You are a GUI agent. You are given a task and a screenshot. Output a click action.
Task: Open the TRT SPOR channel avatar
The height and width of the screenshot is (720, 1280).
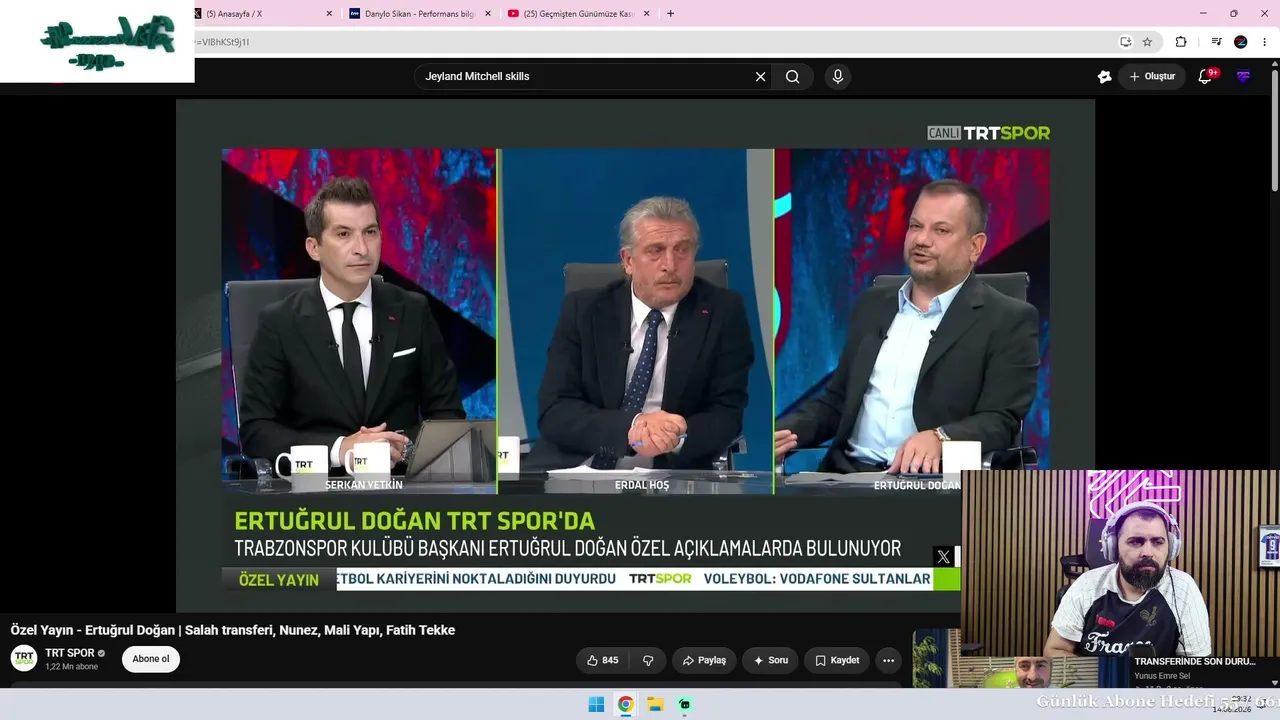click(x=24, y=658)
